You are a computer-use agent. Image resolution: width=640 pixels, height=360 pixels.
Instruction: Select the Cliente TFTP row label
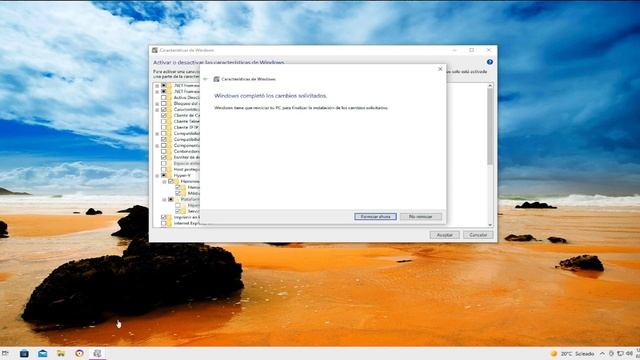point(187,127)
